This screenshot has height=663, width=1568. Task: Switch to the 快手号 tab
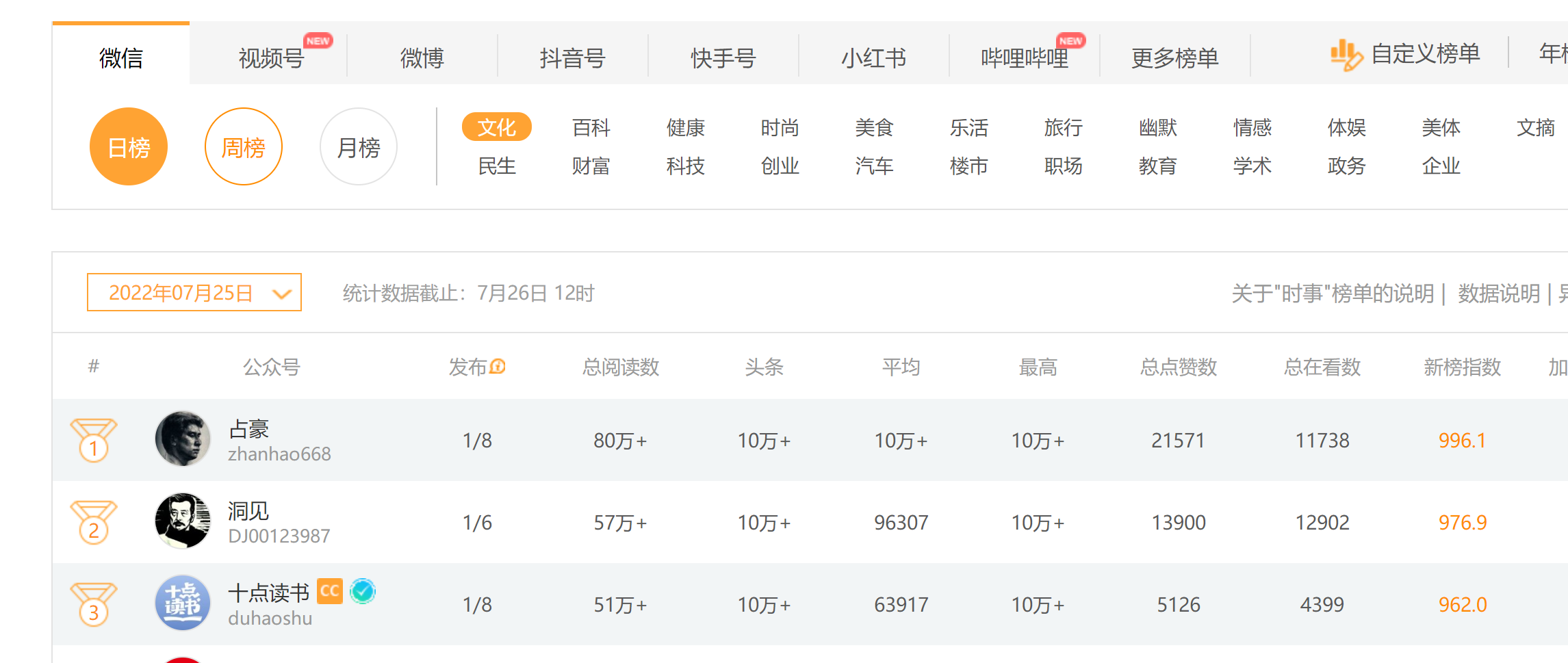pos(723,58)
